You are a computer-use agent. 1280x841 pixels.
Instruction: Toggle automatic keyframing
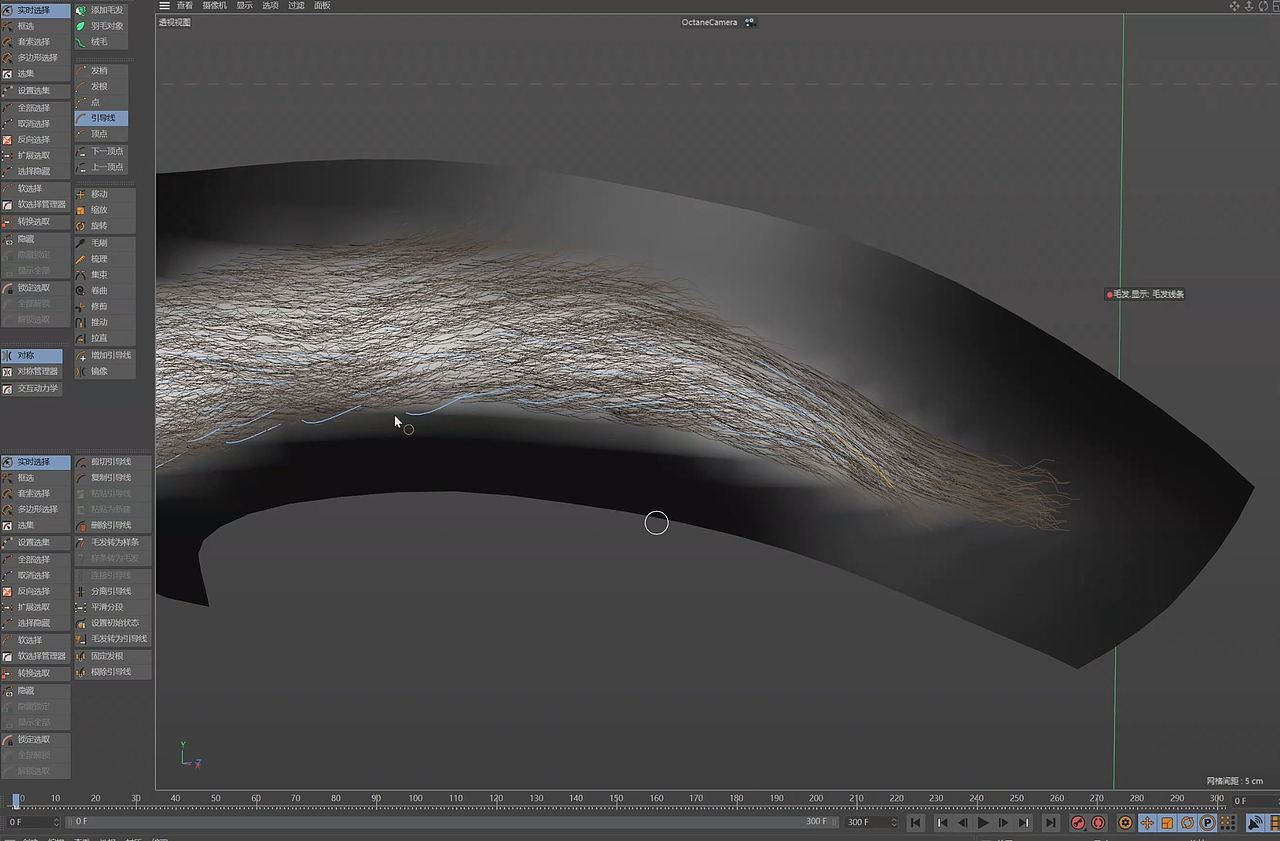coord(1098,823)
